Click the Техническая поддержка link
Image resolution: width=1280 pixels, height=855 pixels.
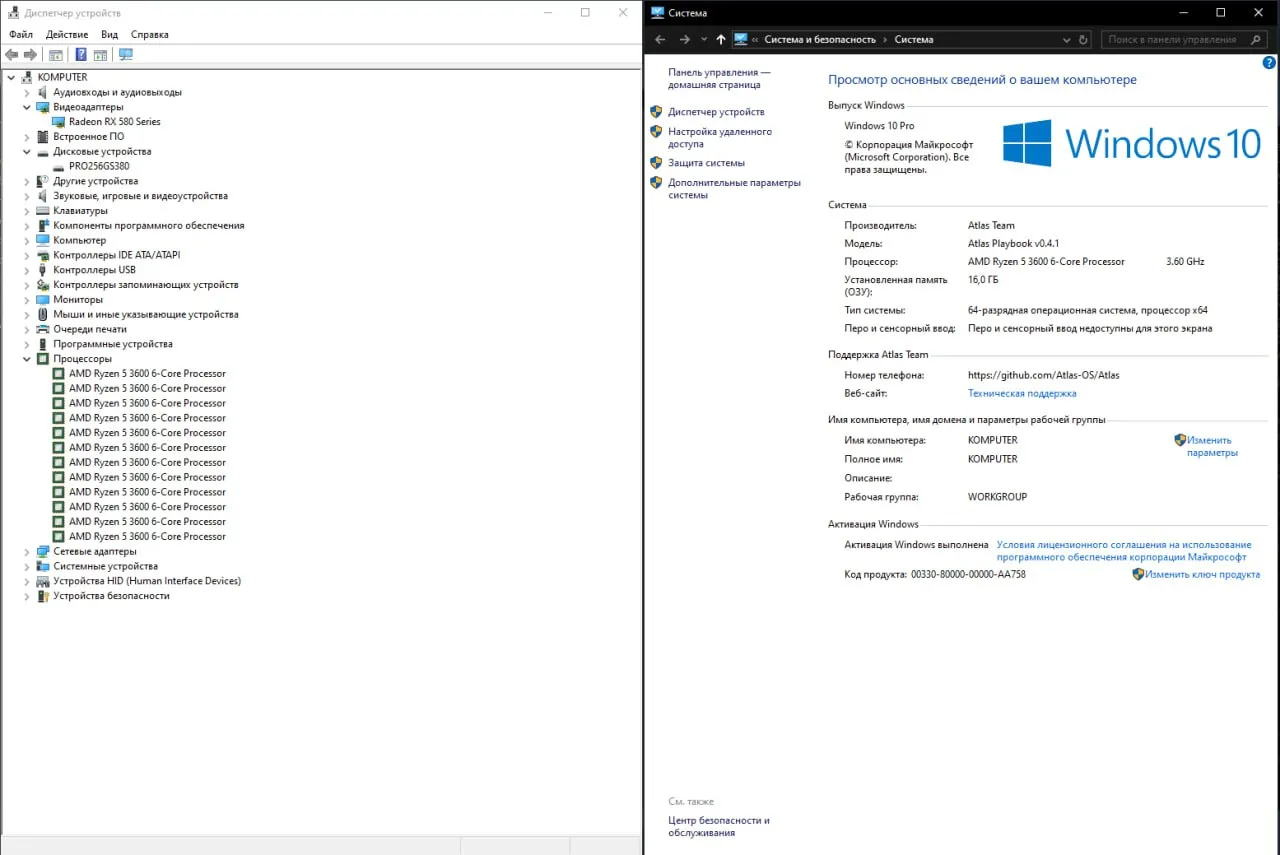1022,394
